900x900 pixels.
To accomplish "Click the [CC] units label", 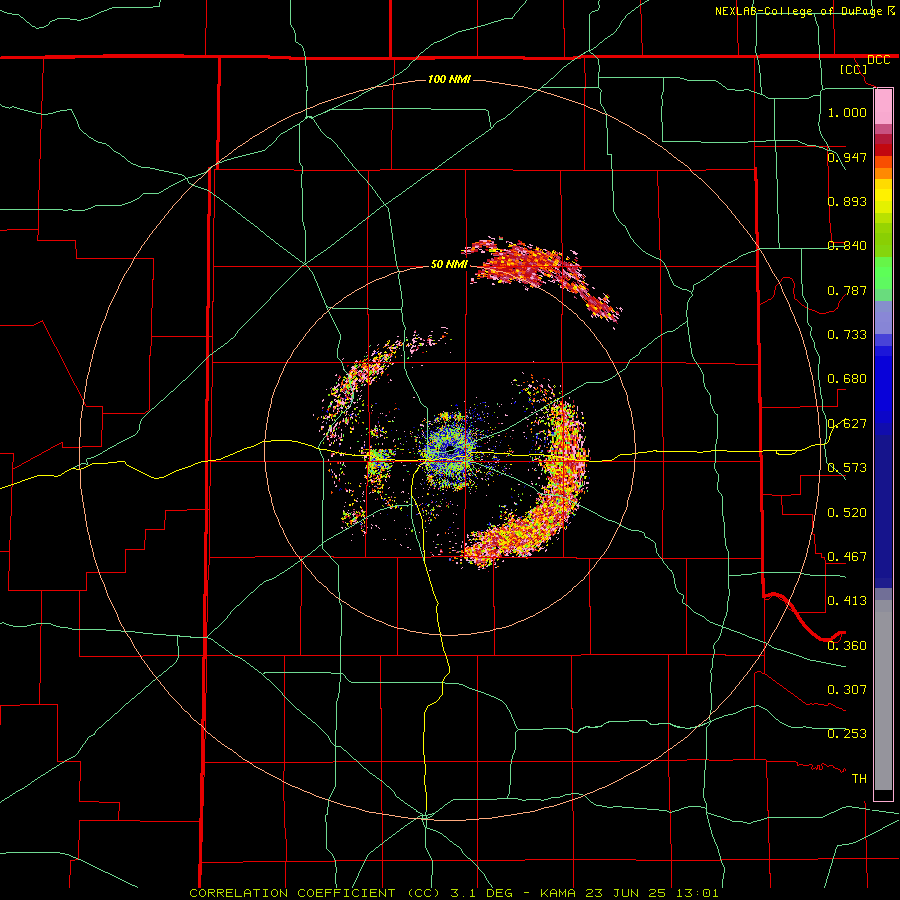I will tap(854, 69).
